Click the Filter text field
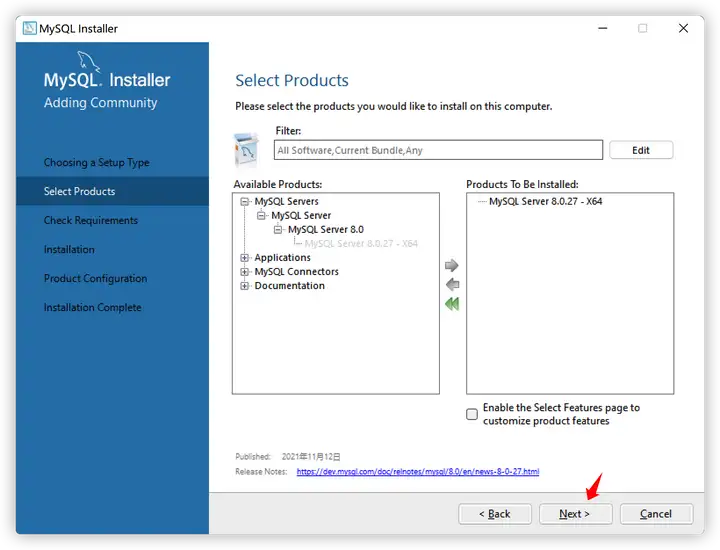Viewport: 720px width, 550px height. pyautogui.click(x=438, y=150)
